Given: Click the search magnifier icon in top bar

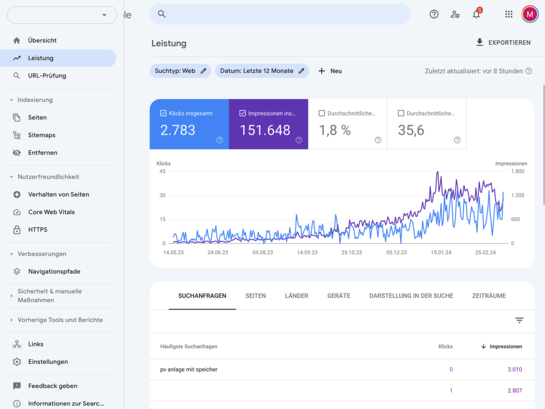Looking at the screenshot, I should pyautogui.click(x=162, y=14).
